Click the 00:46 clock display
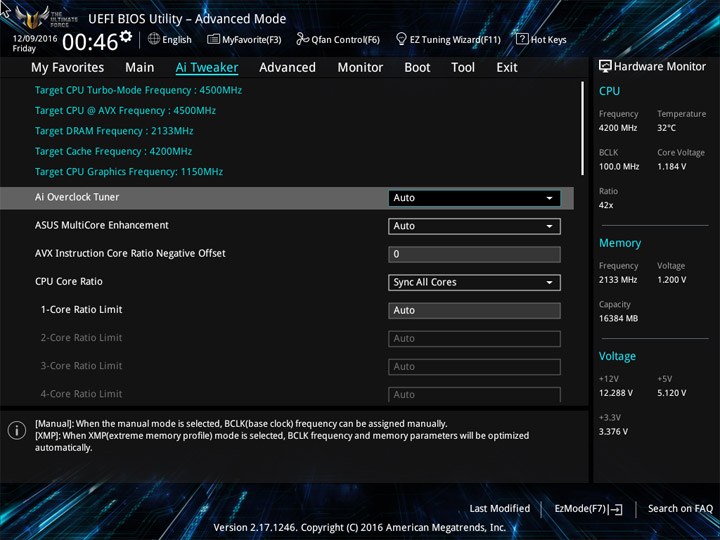This screenshot has width=720, height=540. click(x=90, y=42)
